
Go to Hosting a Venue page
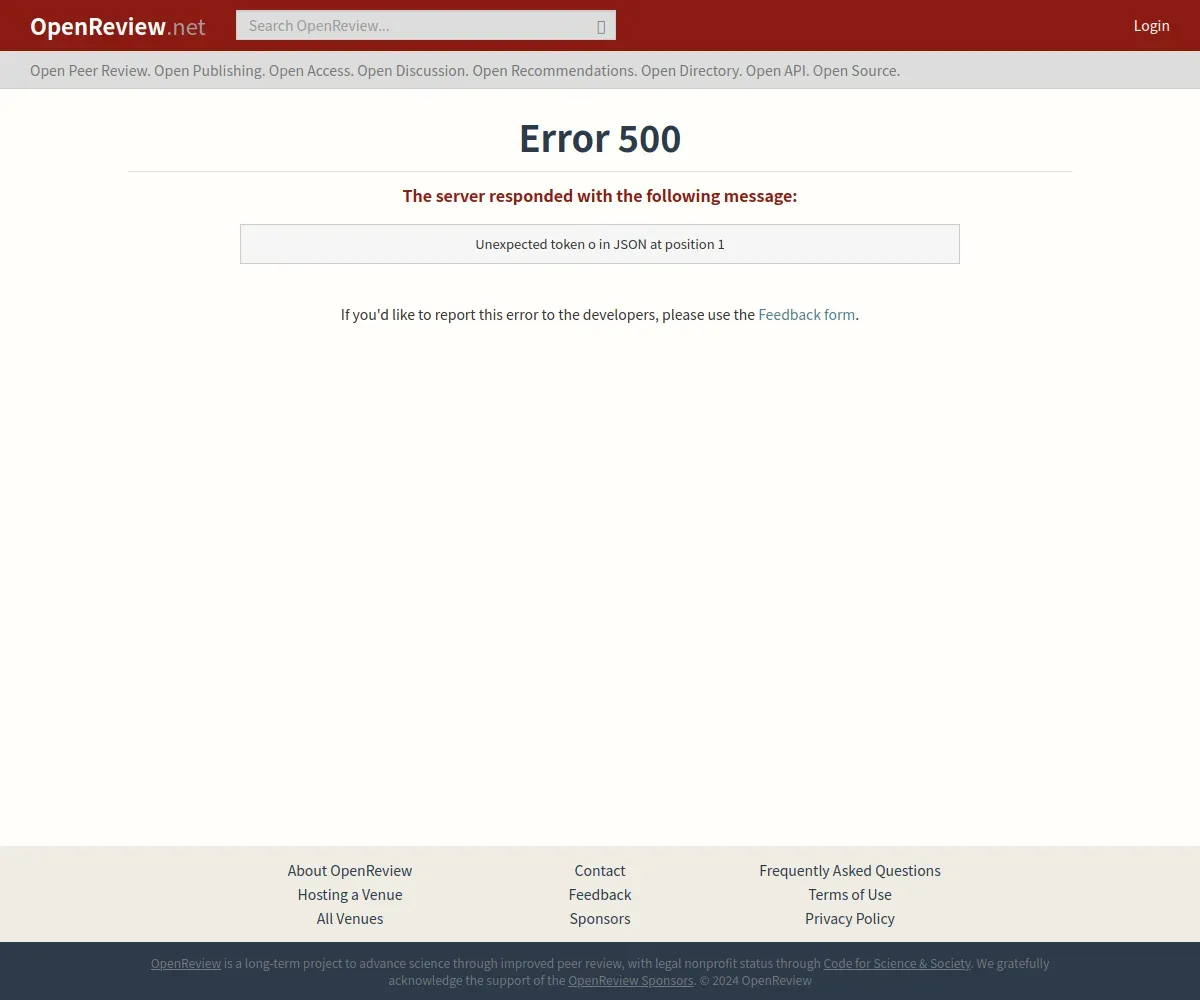point(350,894)
